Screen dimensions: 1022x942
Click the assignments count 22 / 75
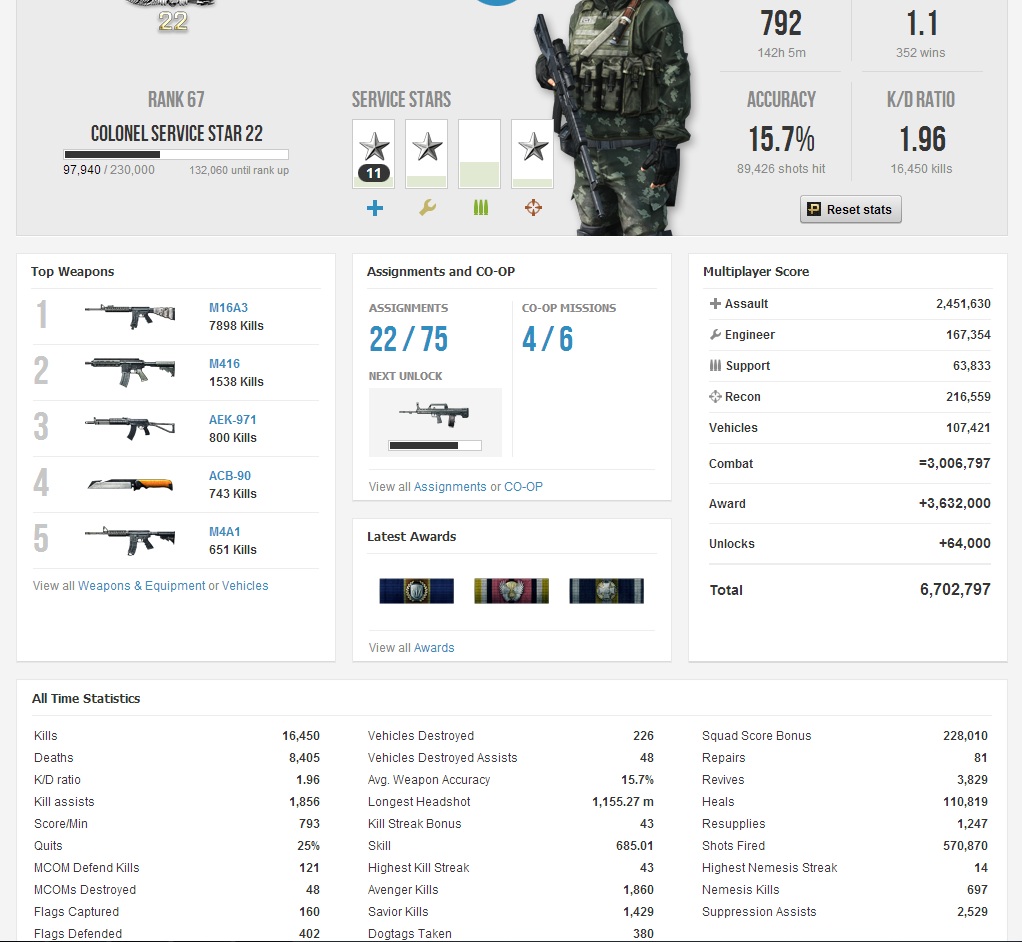(x=409, y=339)
